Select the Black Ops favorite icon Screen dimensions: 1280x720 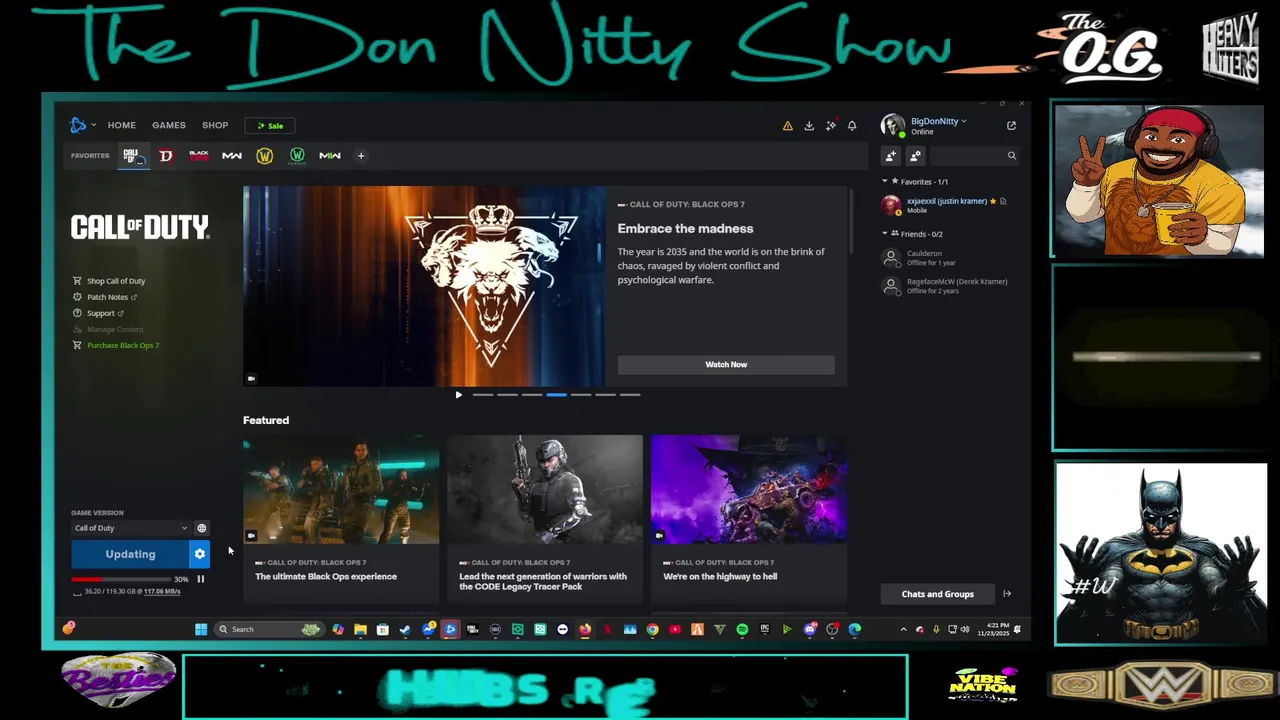click(x=199, y=156)
